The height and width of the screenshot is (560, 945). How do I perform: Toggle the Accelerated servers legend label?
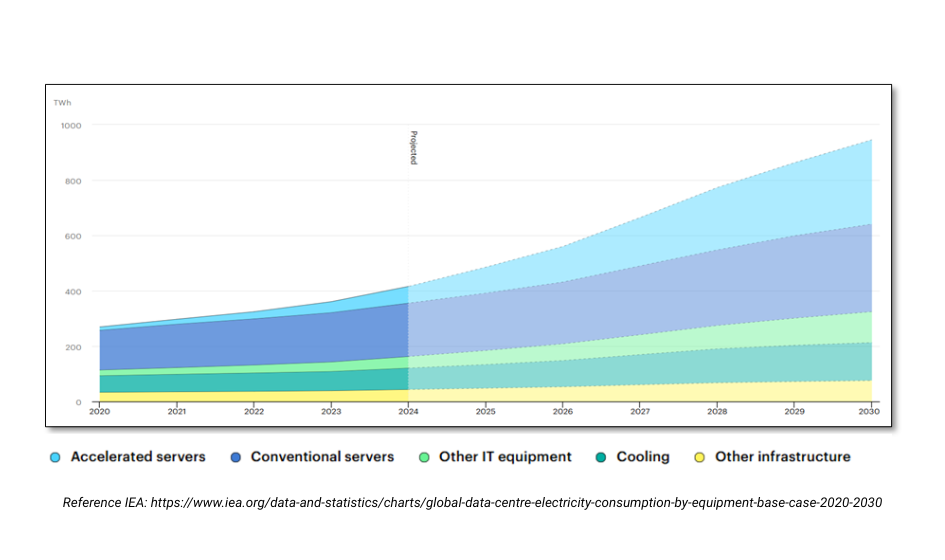click(x=137, y=457)
